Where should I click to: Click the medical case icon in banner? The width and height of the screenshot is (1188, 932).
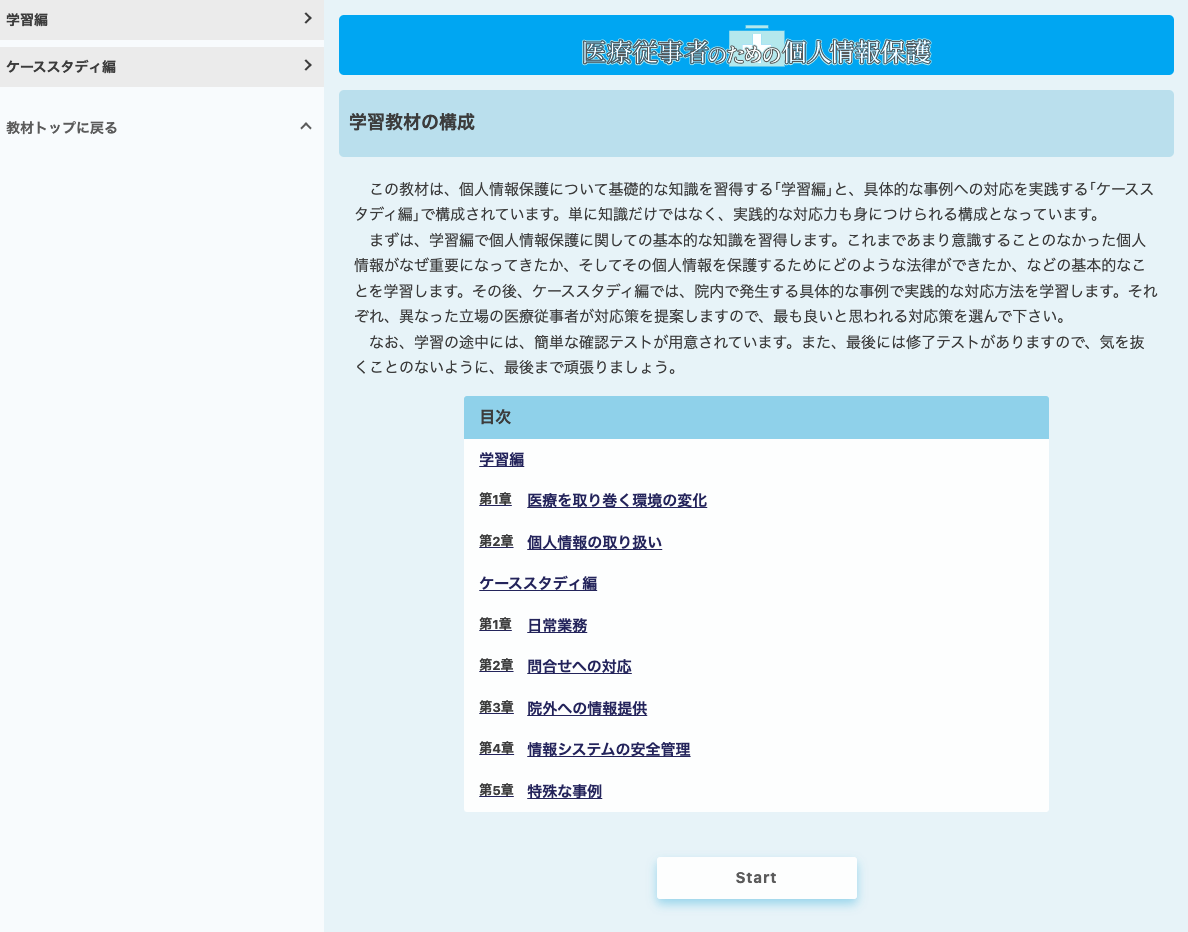pos(756,45)
